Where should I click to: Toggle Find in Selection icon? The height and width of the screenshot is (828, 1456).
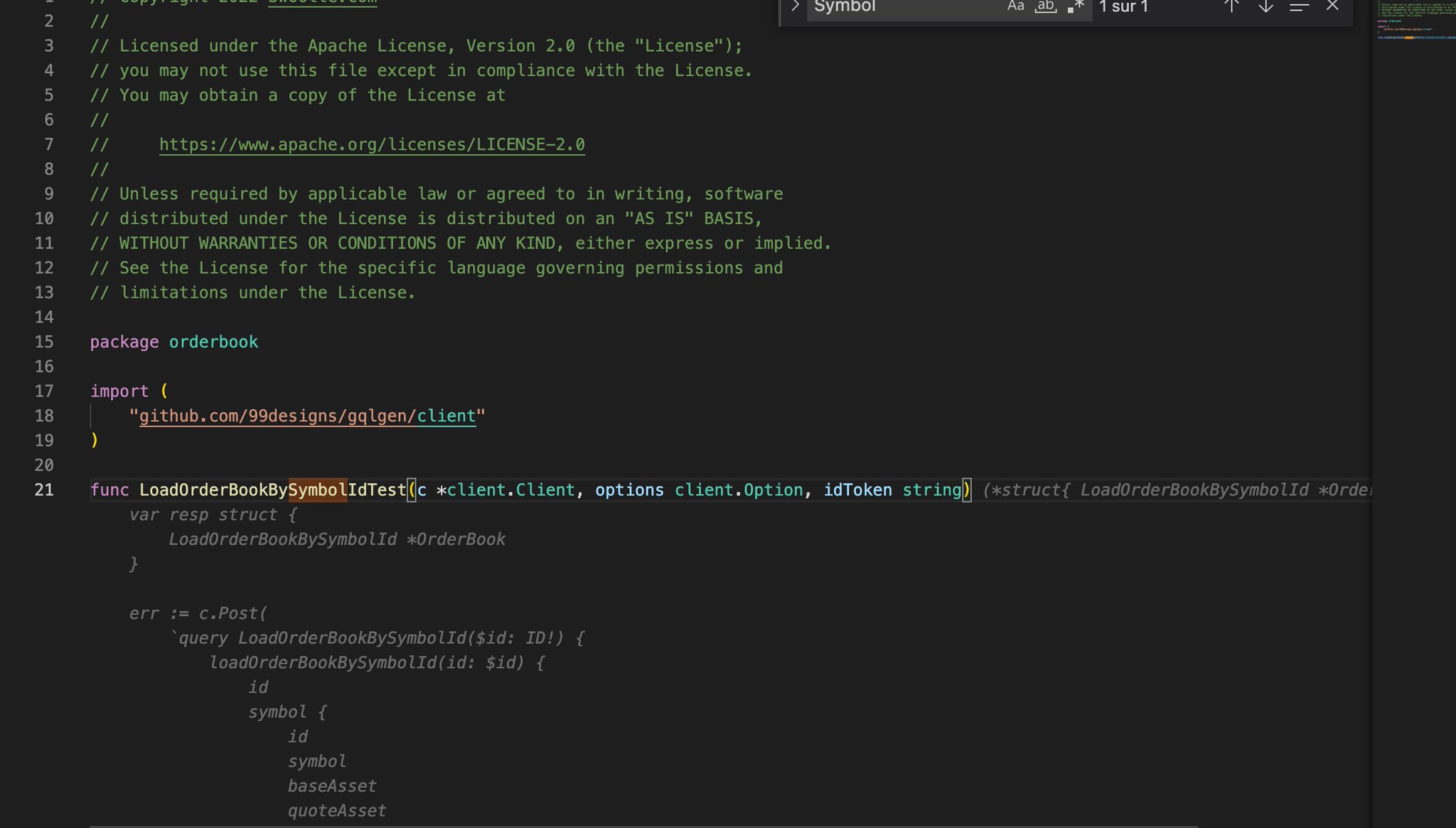[1299, 6]
